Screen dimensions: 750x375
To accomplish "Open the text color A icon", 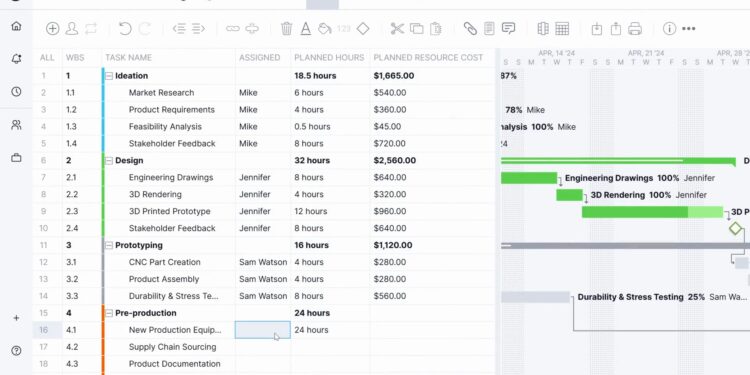I will click(306, 29).
